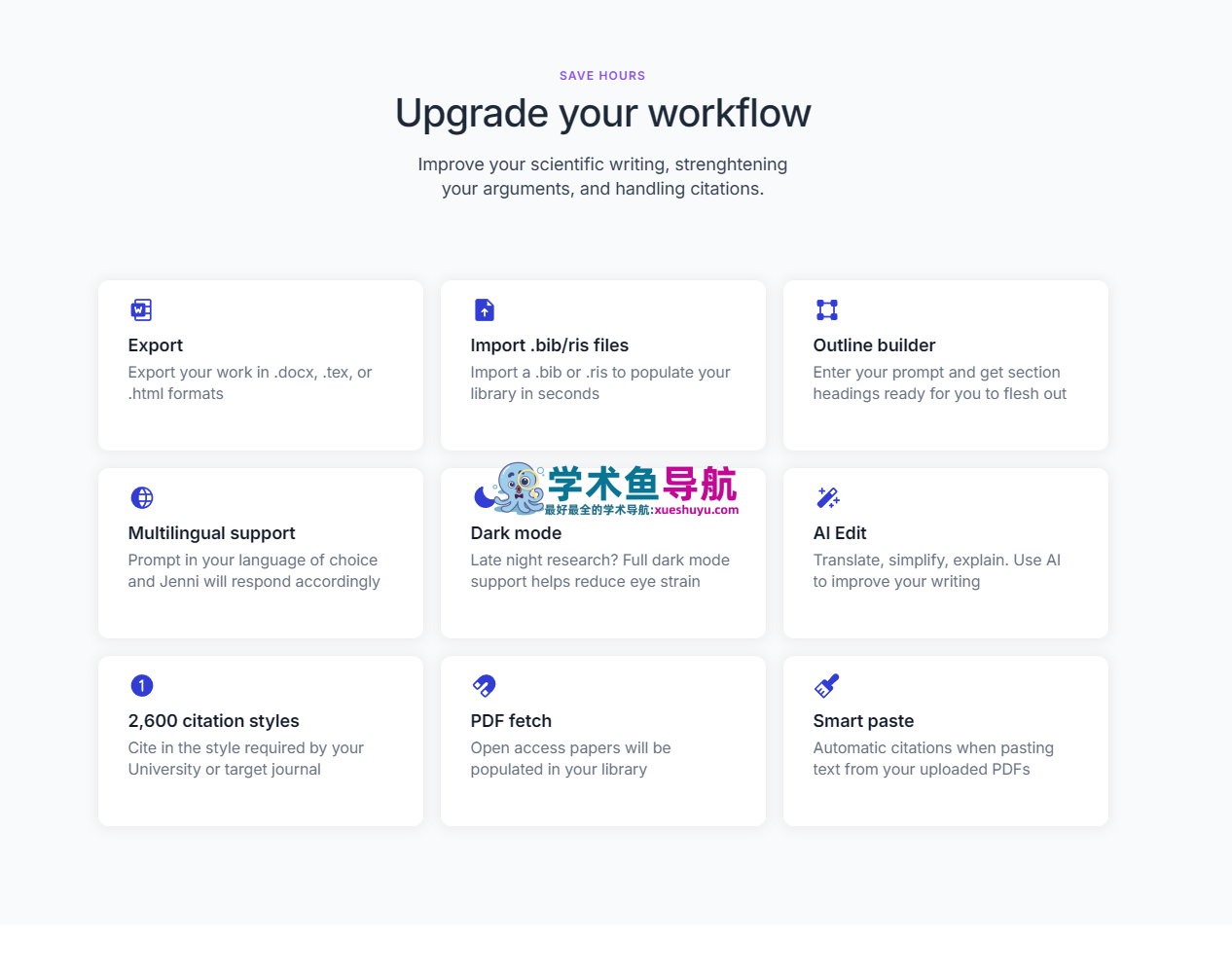Click the Outline builder nodes icon
The image size is (1232, 978).
click(x=826, y=310)
